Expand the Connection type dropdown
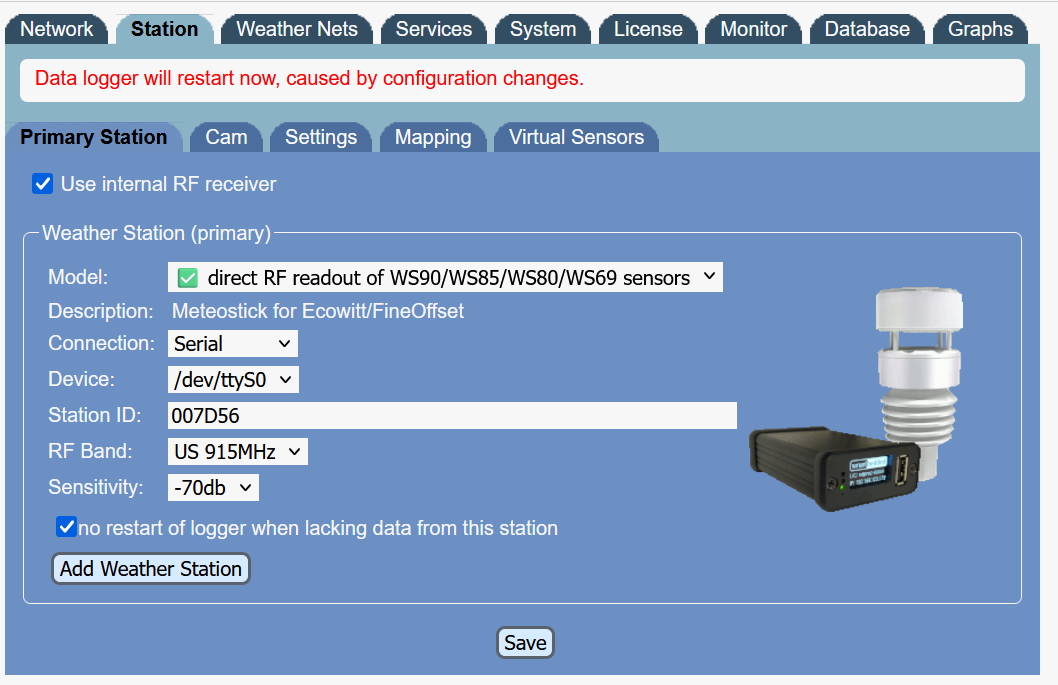Viewport: 1058px width, 685px height. click(232, 344)
